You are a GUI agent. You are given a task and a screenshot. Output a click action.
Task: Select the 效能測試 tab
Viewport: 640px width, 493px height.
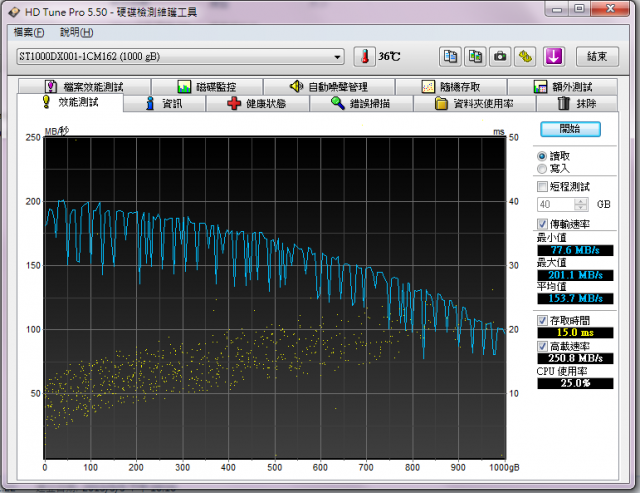coord(70,102)
